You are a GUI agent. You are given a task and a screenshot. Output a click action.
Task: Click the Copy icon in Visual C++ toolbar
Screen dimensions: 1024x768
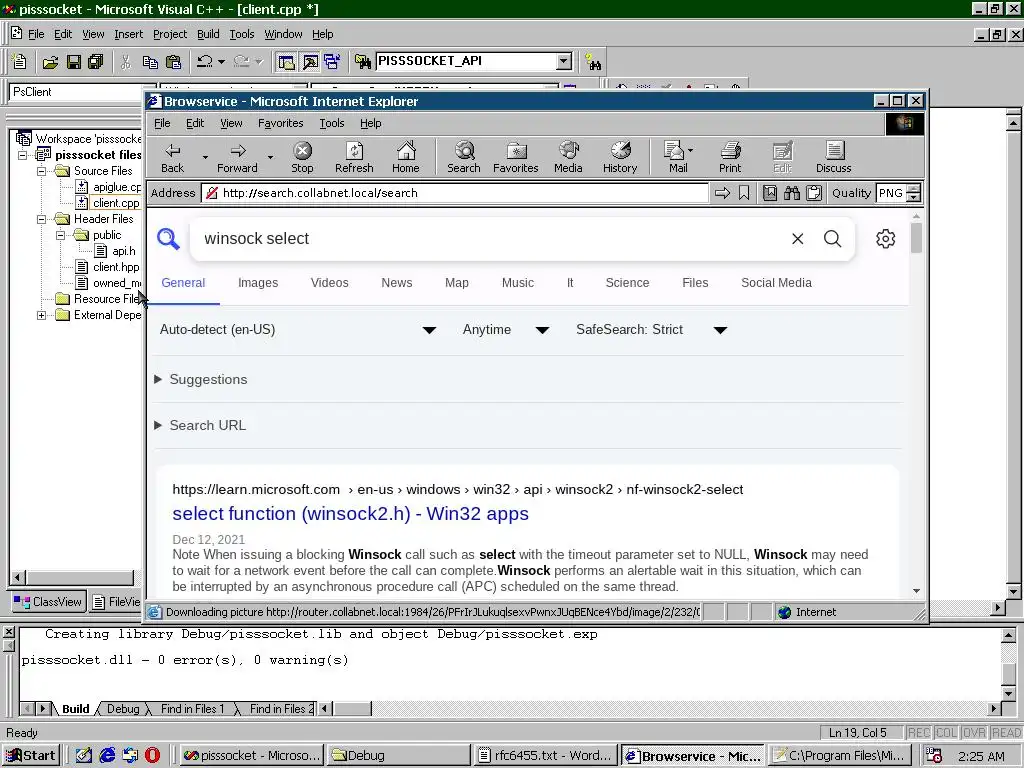point(150,62)
